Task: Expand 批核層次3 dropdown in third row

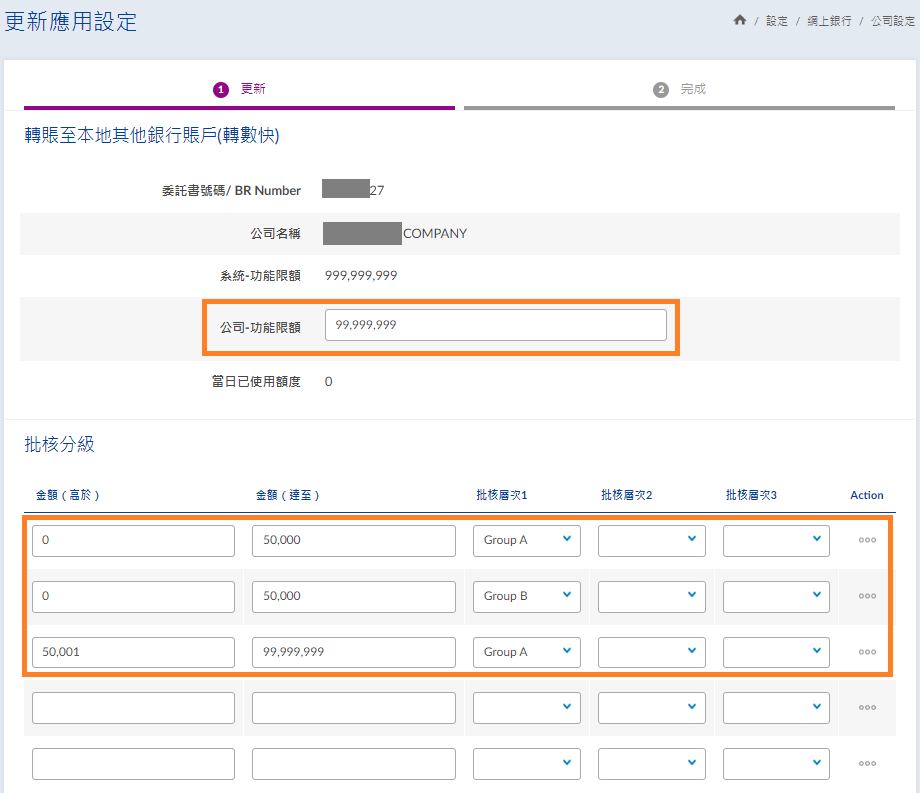Action: click(x=776, y=652)
